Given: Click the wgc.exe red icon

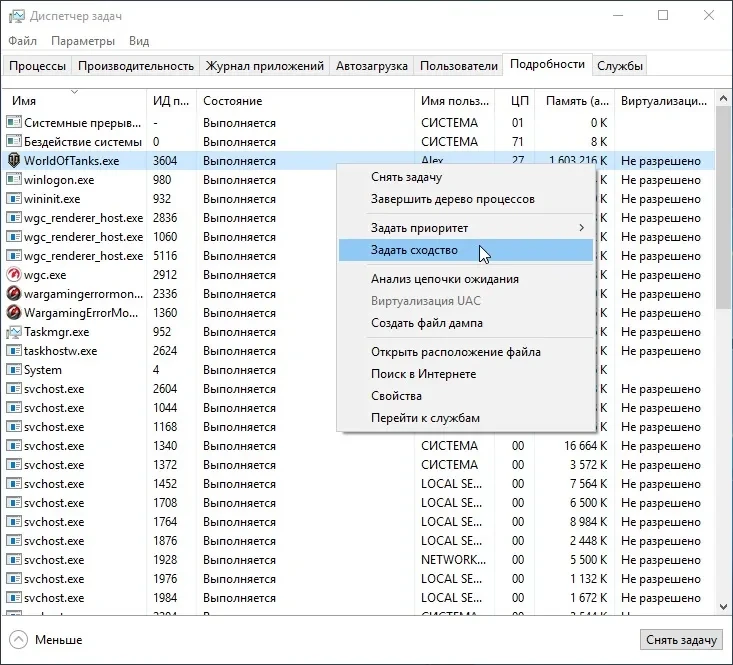Looking at the screenshot, I should pyautogui.click(x=14, y=275).
